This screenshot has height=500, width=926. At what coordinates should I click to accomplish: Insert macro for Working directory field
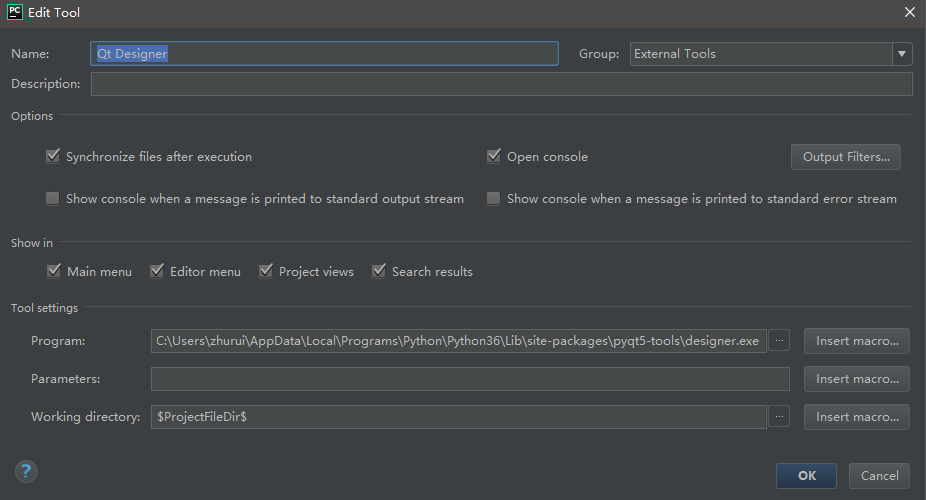click(x=857, y=417)
